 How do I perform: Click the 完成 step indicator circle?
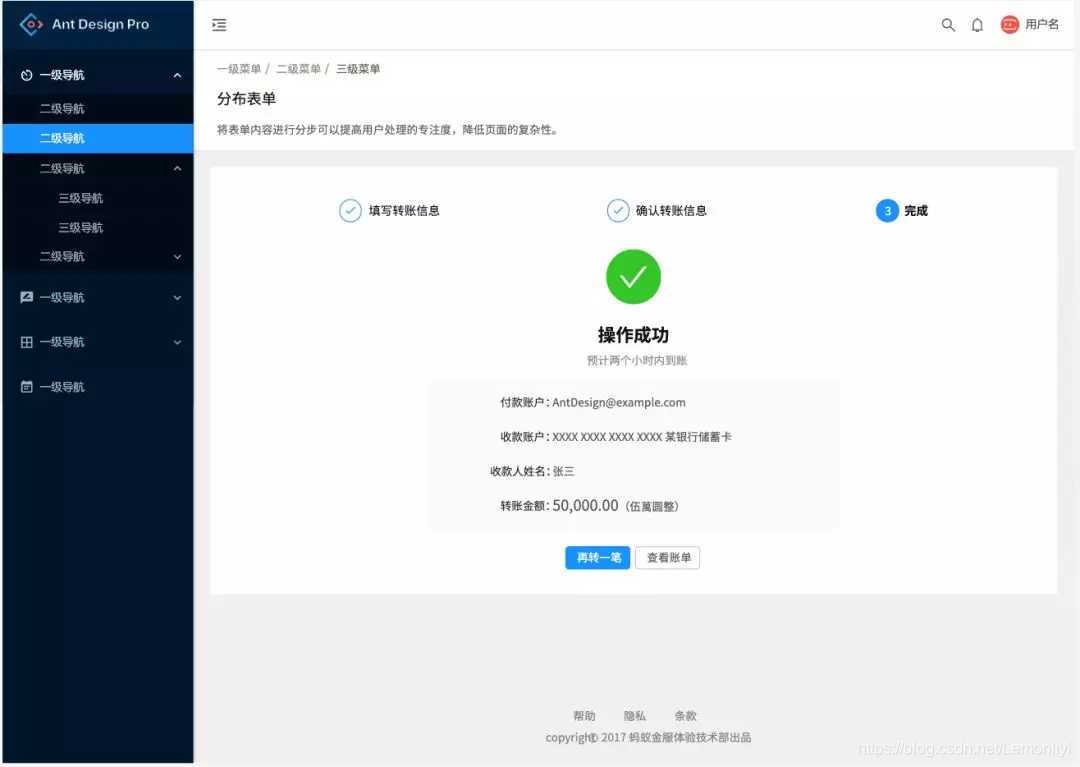click(887, 210)
